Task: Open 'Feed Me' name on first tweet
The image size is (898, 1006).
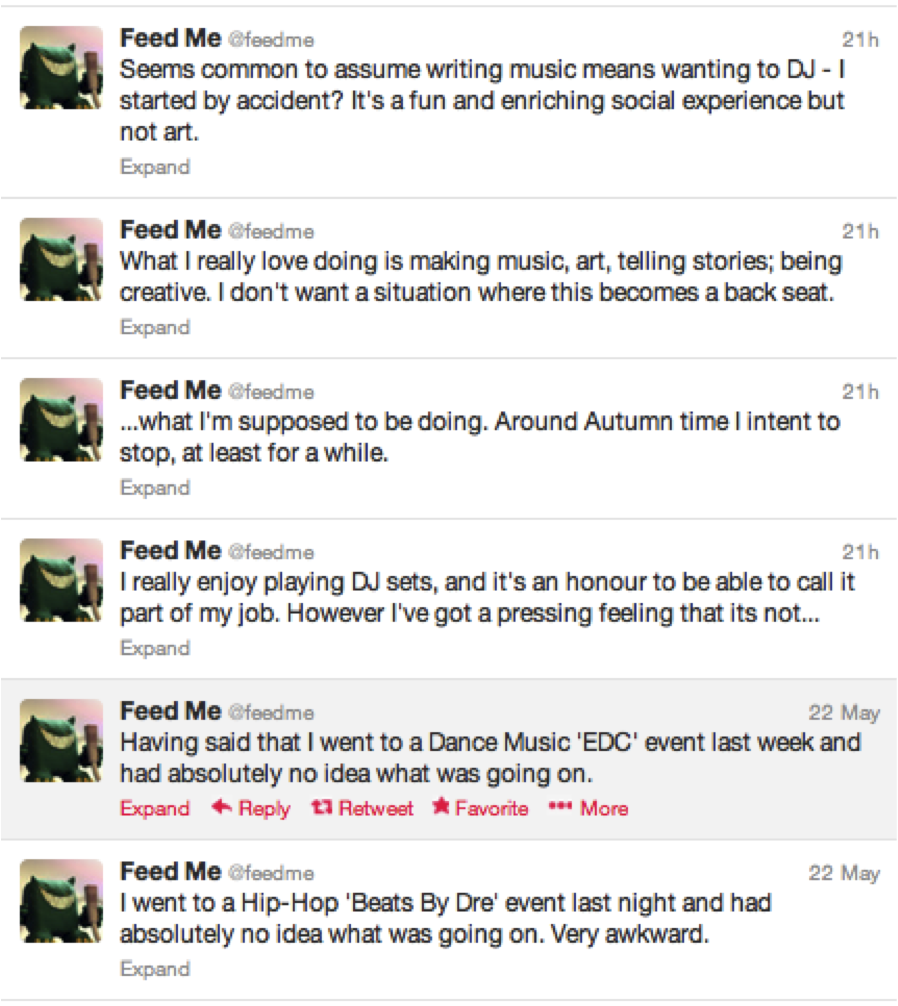Action: [170, 38]
